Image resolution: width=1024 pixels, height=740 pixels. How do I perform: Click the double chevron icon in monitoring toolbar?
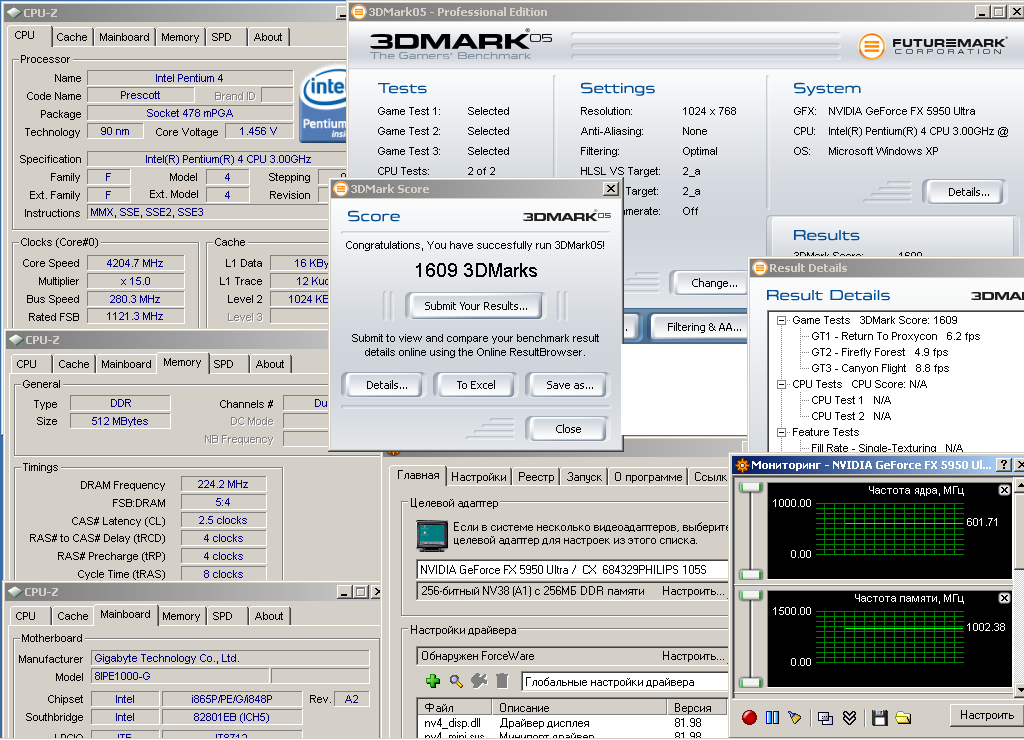849,718
